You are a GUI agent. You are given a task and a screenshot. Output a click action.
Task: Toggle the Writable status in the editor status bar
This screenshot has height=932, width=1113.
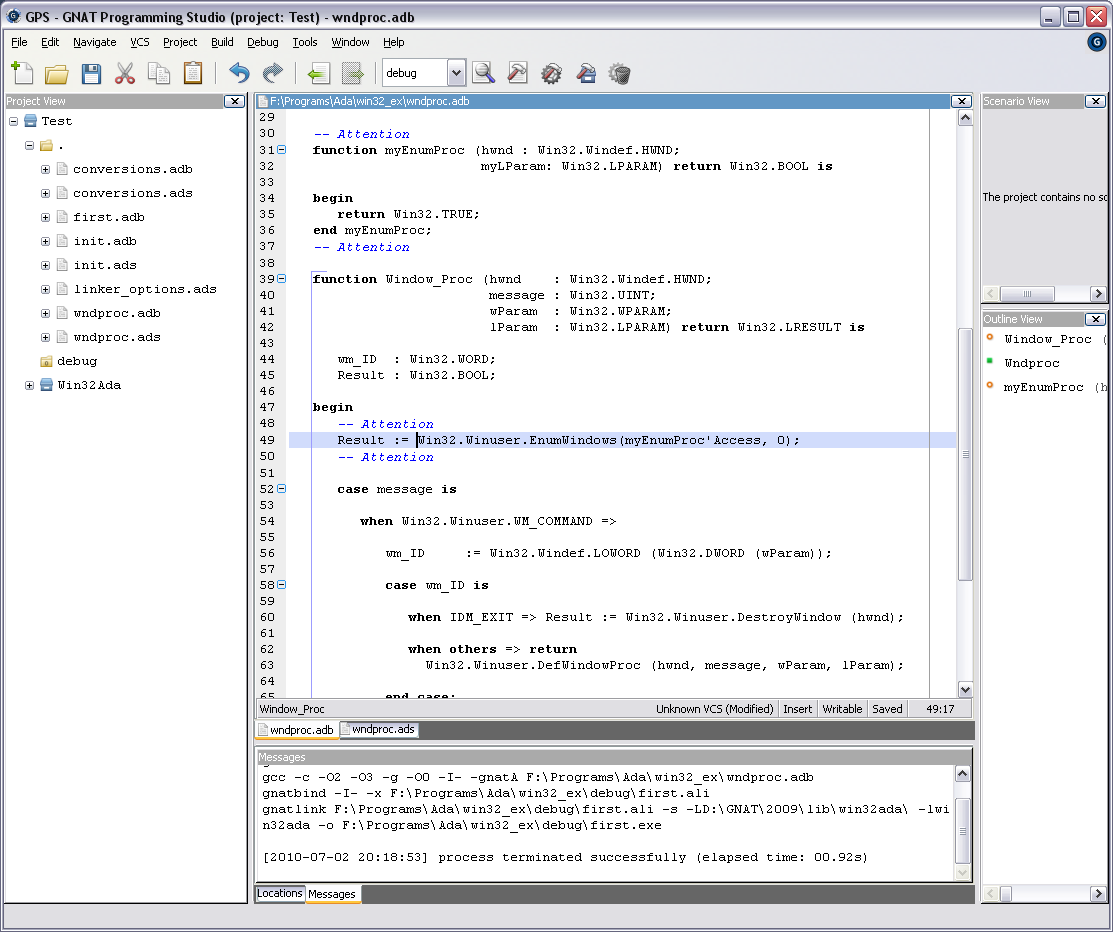pos(842,709)
